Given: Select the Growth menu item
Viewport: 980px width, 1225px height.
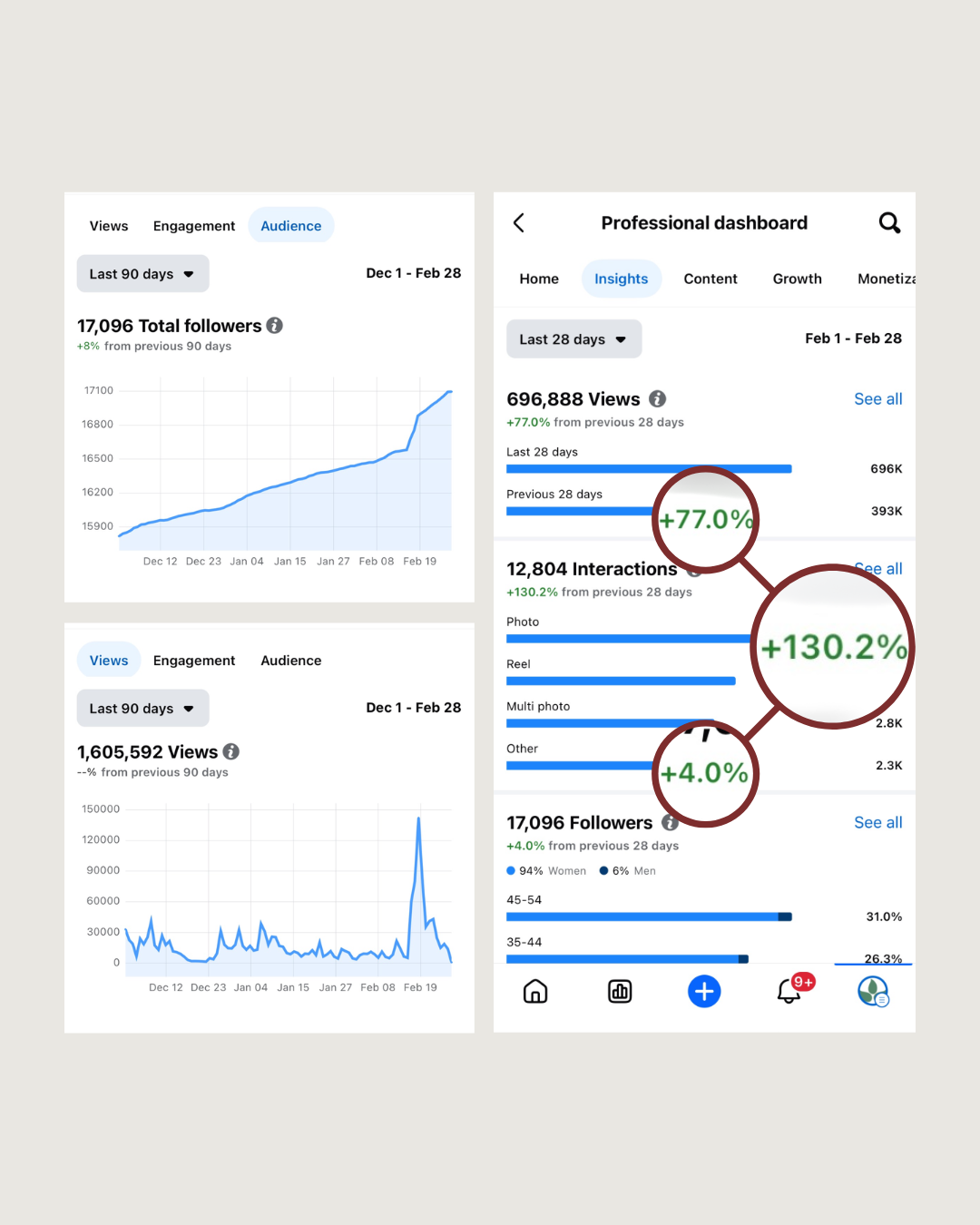Looking at the screenshot, I should pyautogui.click(x=797, y=279).
